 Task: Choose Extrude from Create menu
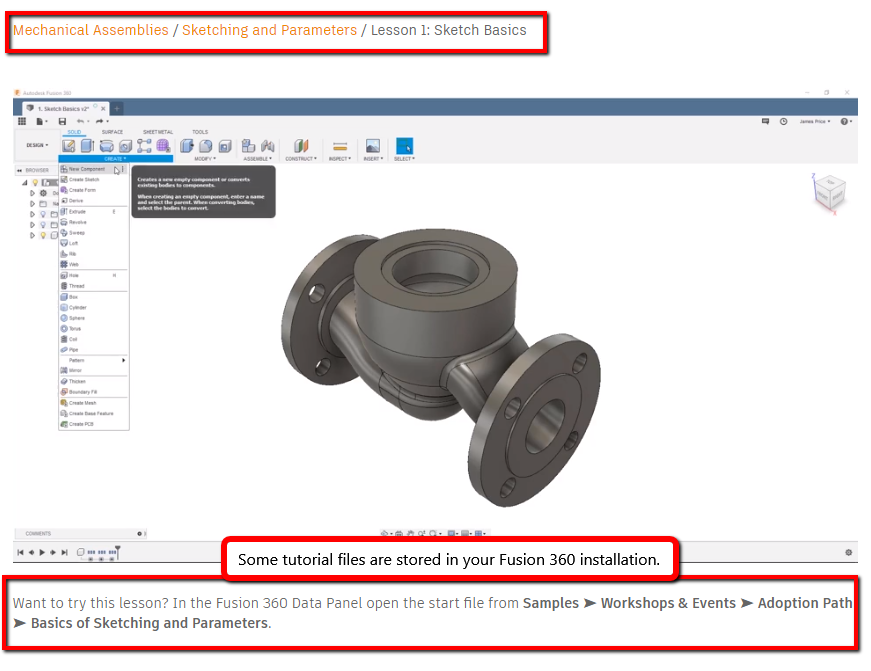93,212
